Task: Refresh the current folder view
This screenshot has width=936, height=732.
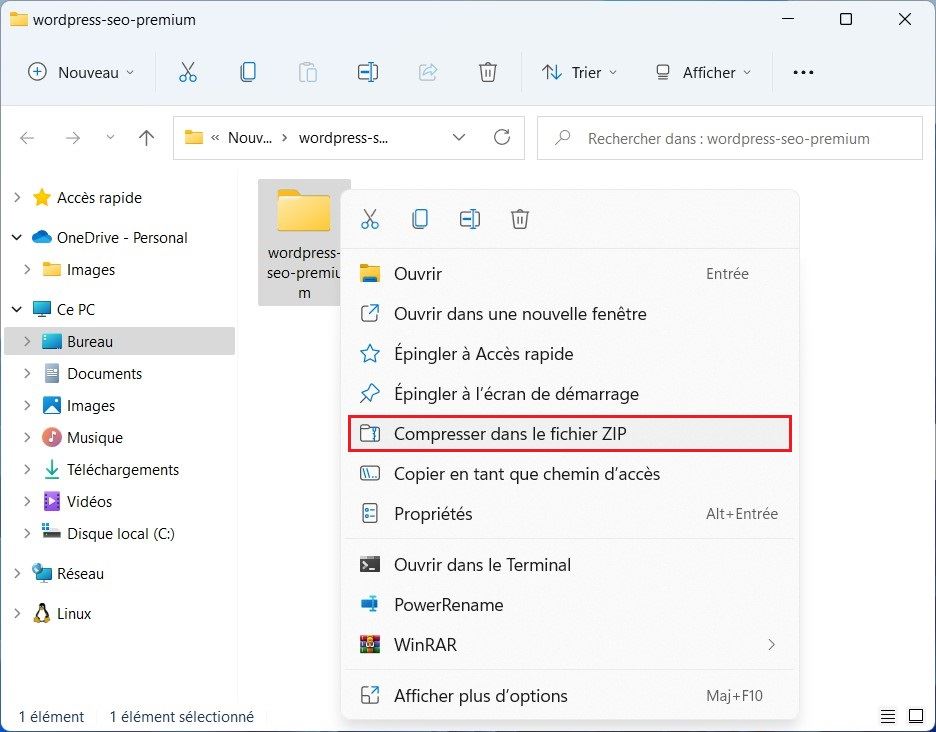Action: click(502, 138)
